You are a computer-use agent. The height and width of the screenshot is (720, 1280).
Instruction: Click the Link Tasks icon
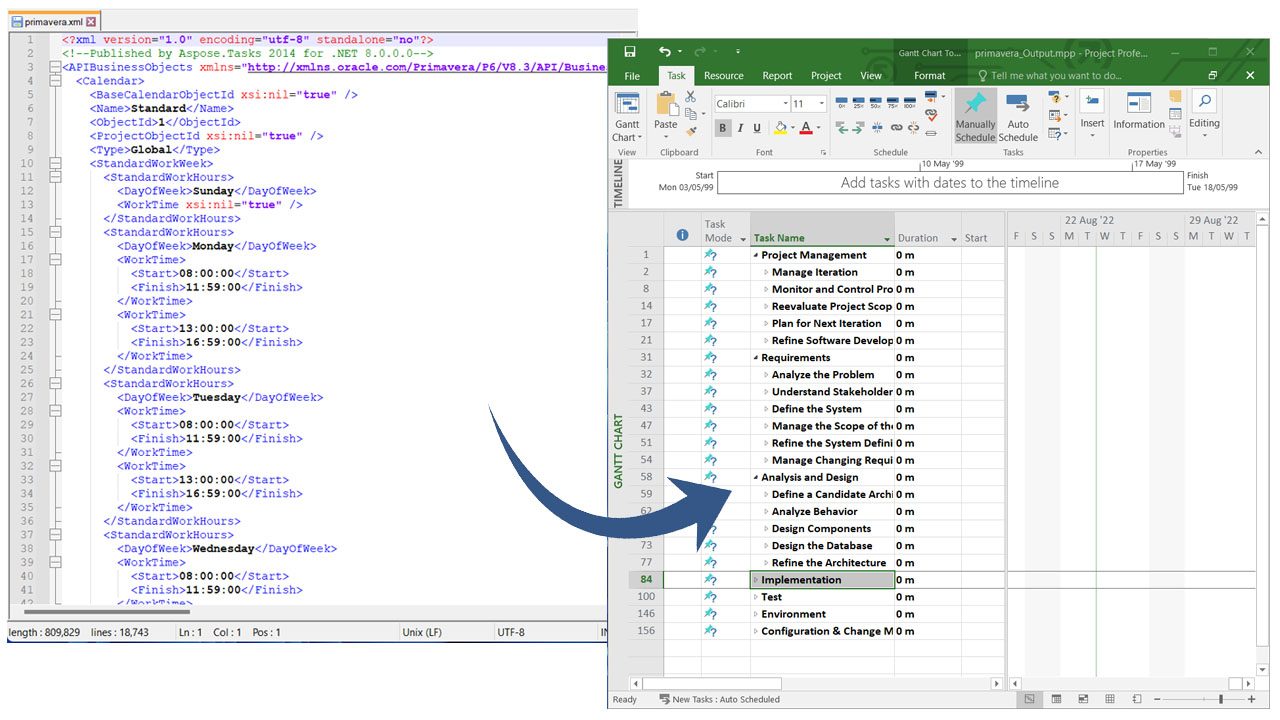click(x=897, y=128)
